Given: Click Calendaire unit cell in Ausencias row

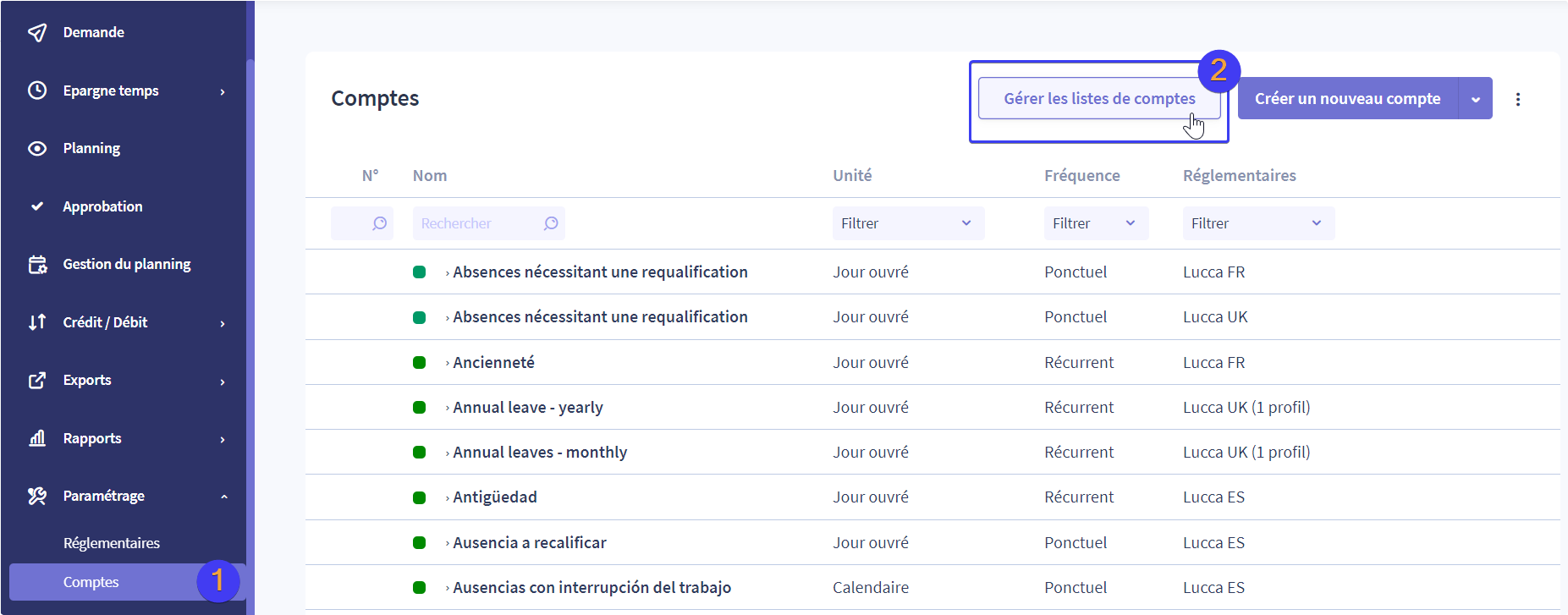Looking at the screenshot, I should (871, 587).
